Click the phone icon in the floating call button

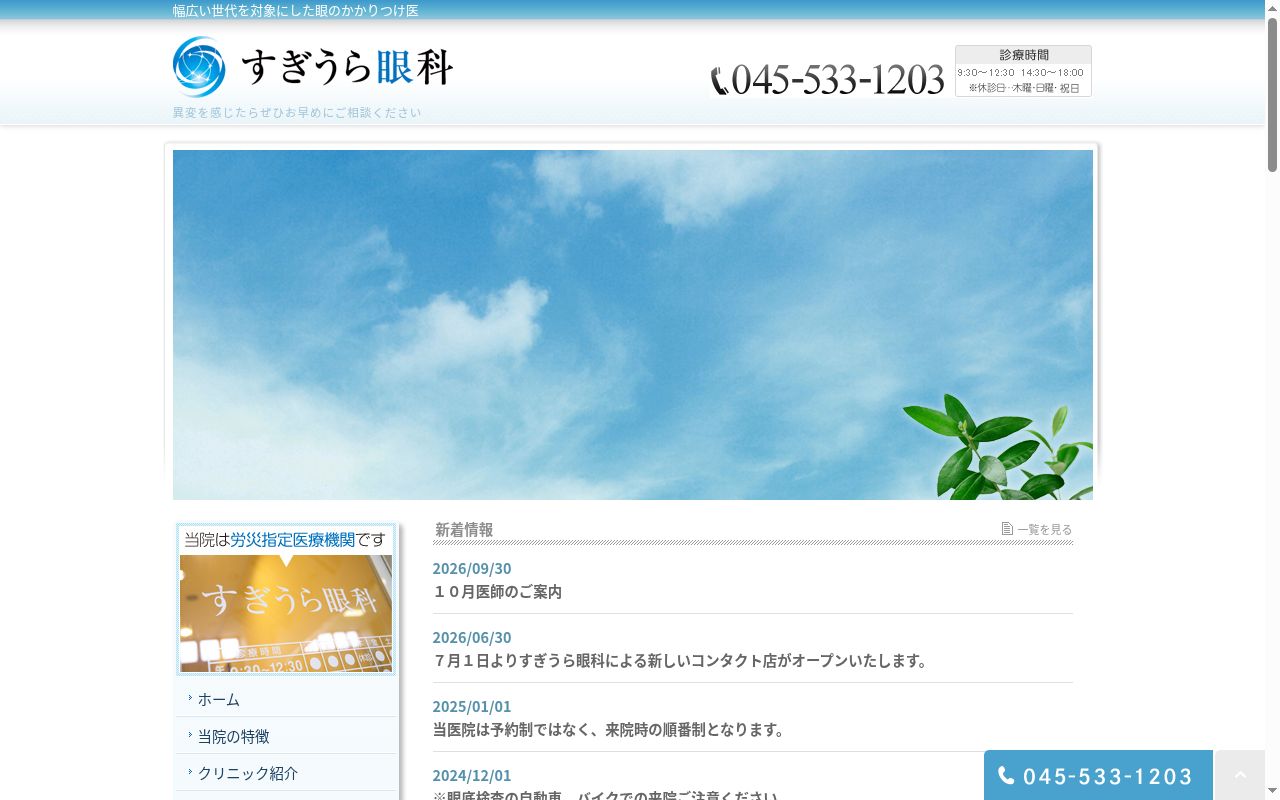[x=1006, y=775]
